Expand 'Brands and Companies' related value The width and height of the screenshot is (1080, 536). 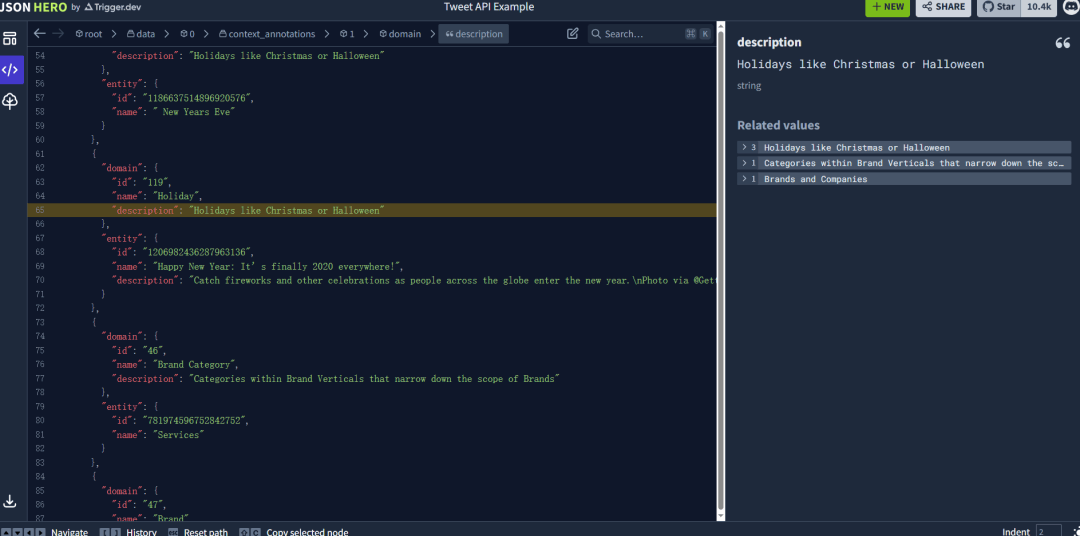(x=744, y=179)
